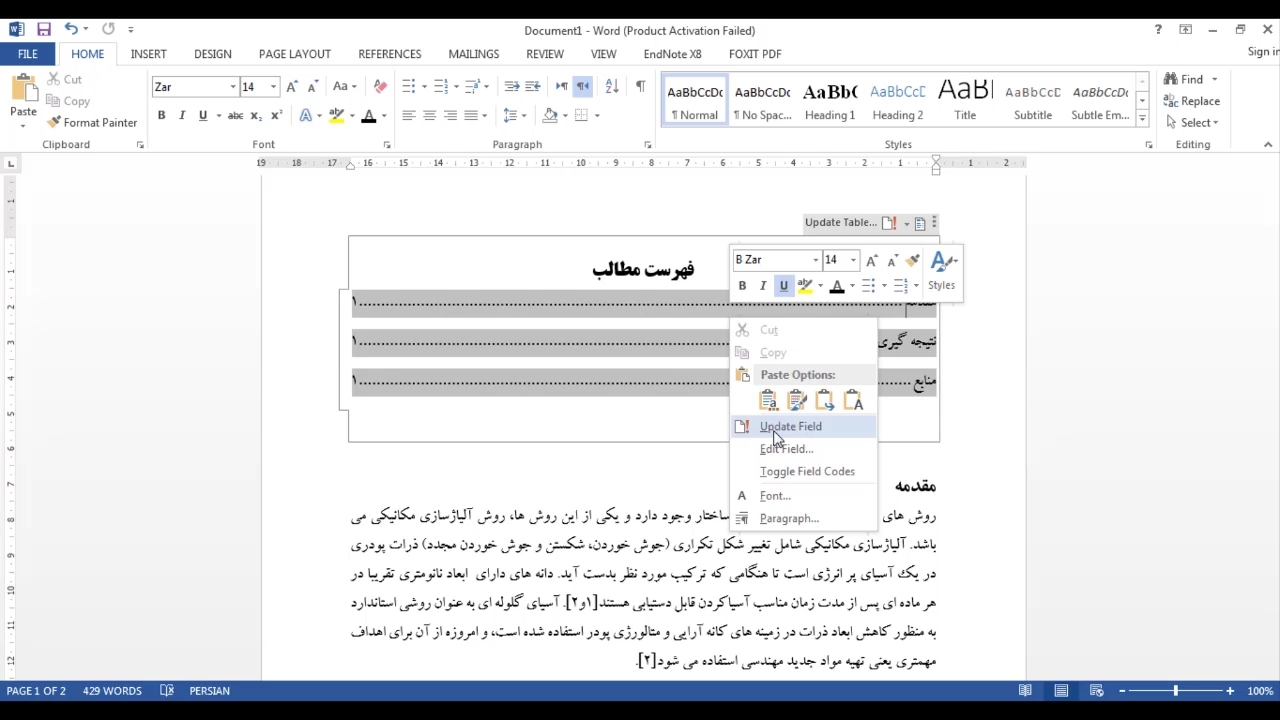Click the Sort icon in Paragraph group

612,87
